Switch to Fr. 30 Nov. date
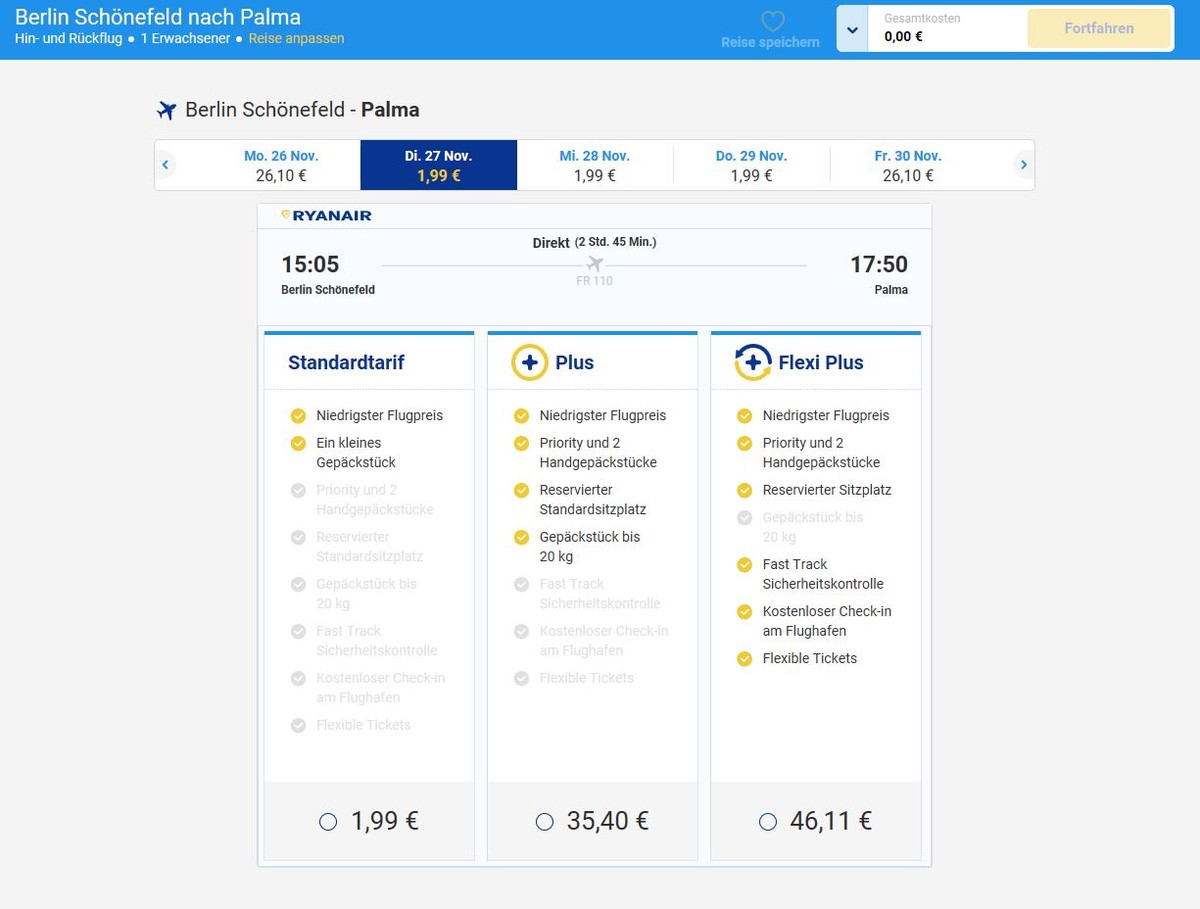Image resolution: width=1200 pixels, height=909 pixels. 908,165
